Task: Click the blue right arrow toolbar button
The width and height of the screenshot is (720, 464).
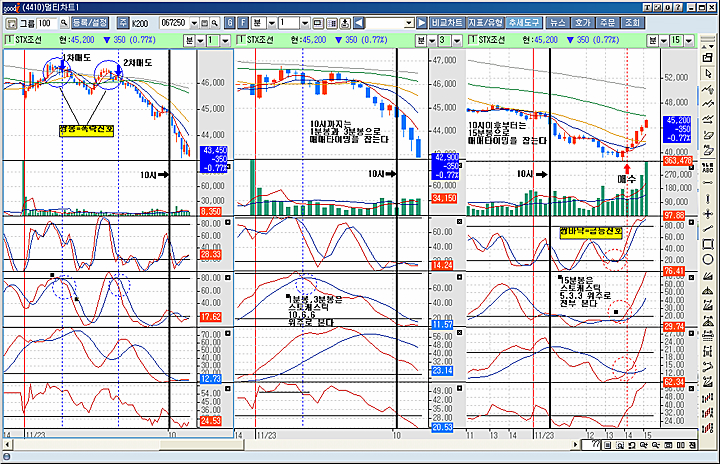Action: (x=422, y=23)
